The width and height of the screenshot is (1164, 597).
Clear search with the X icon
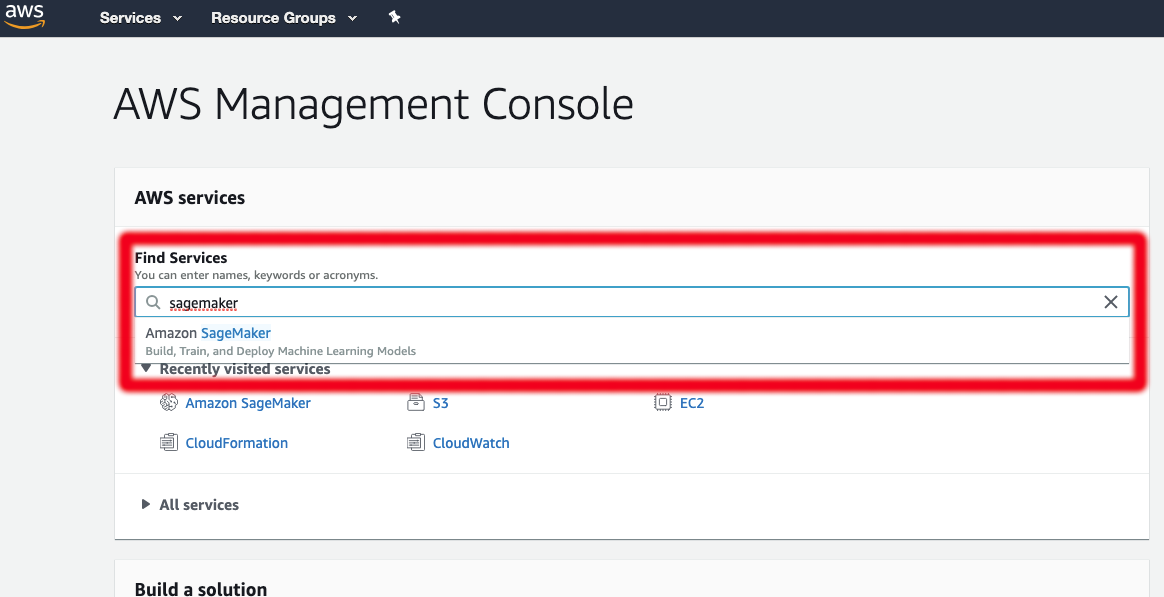pos(1111,301)
